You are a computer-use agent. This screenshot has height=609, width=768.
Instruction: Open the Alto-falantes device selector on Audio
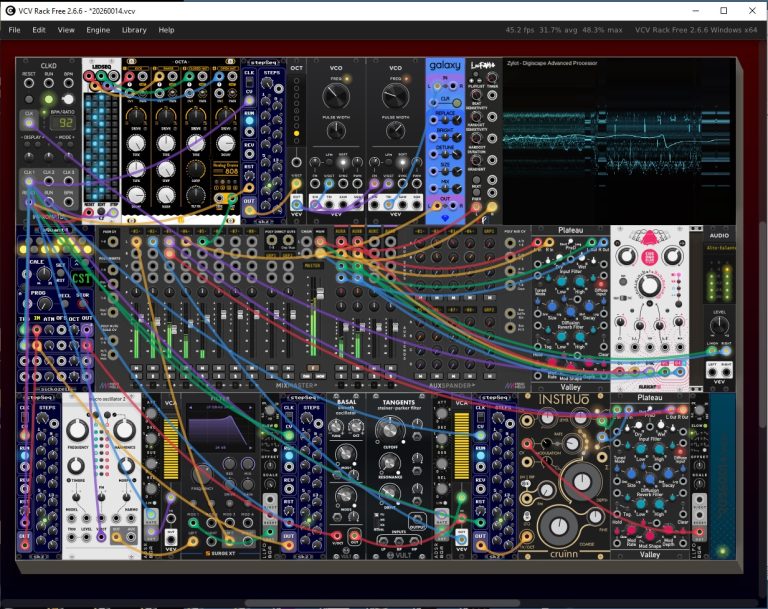(x=719, y=248)
